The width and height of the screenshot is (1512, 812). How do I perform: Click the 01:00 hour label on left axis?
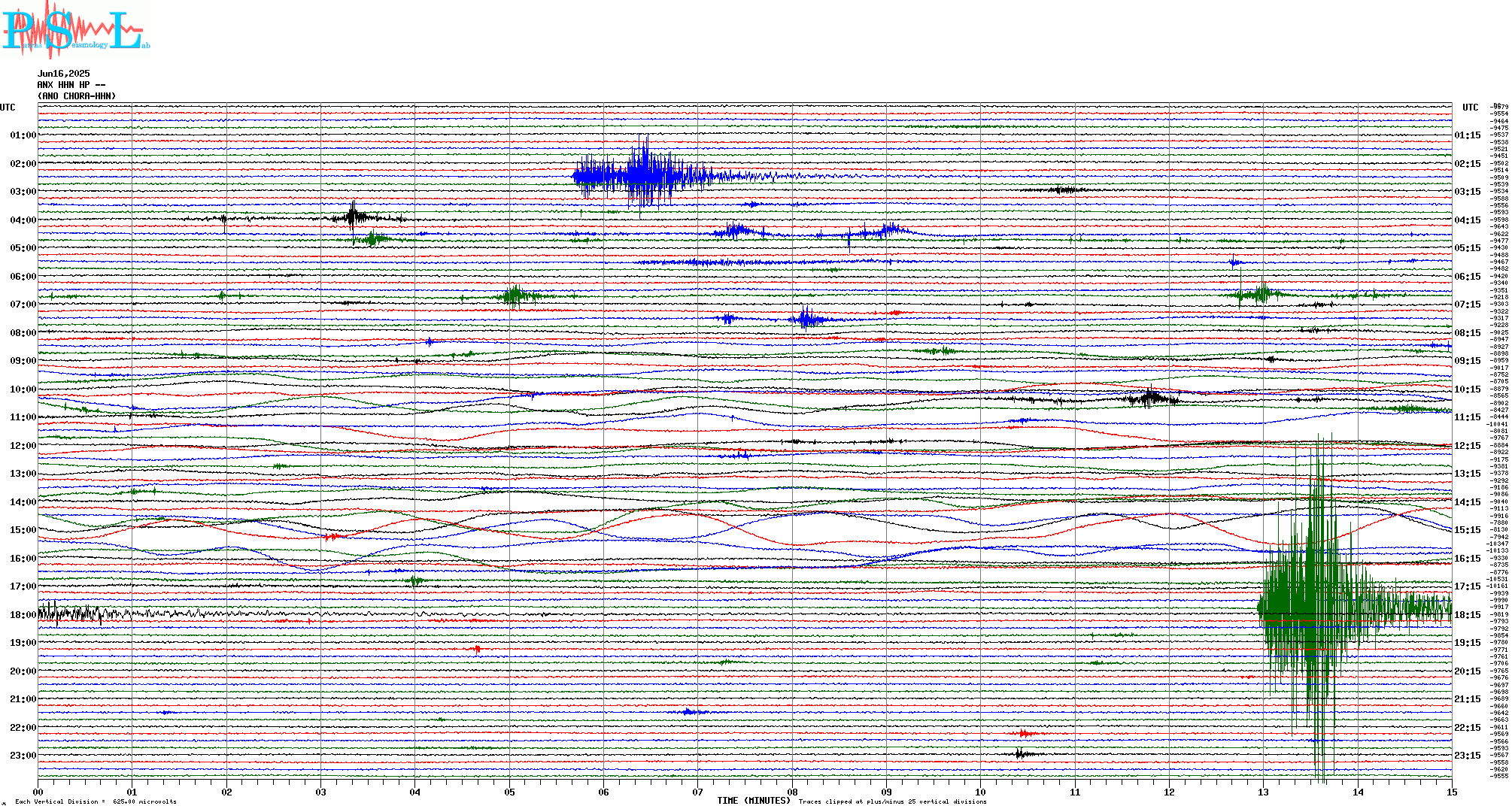click(23, 135)
